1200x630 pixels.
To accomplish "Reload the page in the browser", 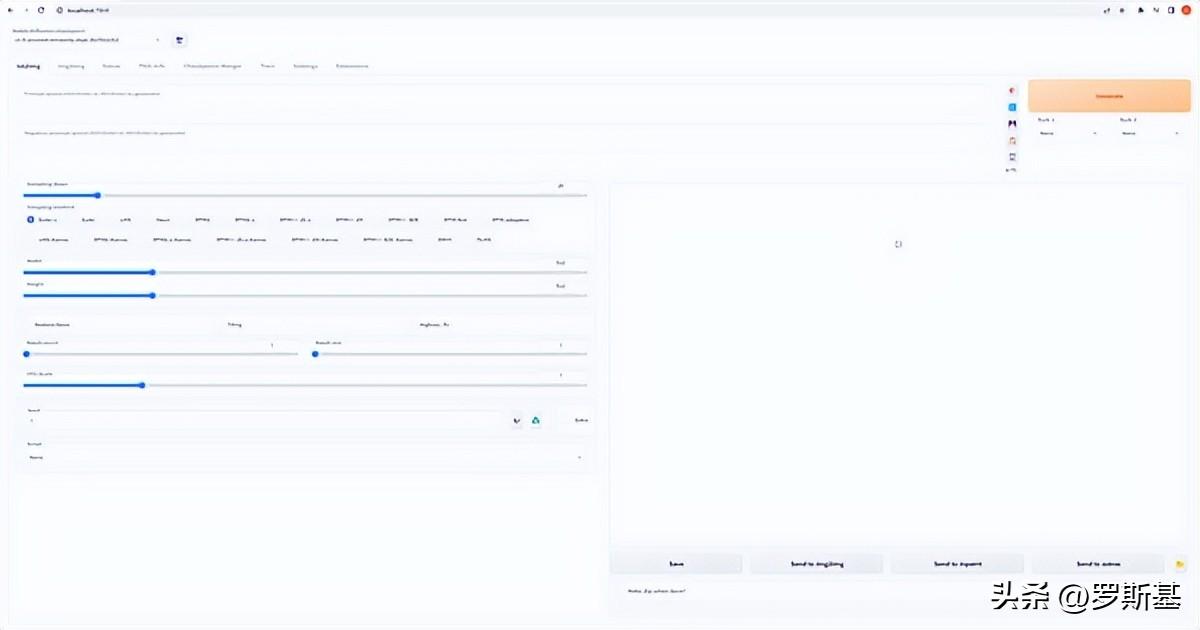I will [41, 9].
